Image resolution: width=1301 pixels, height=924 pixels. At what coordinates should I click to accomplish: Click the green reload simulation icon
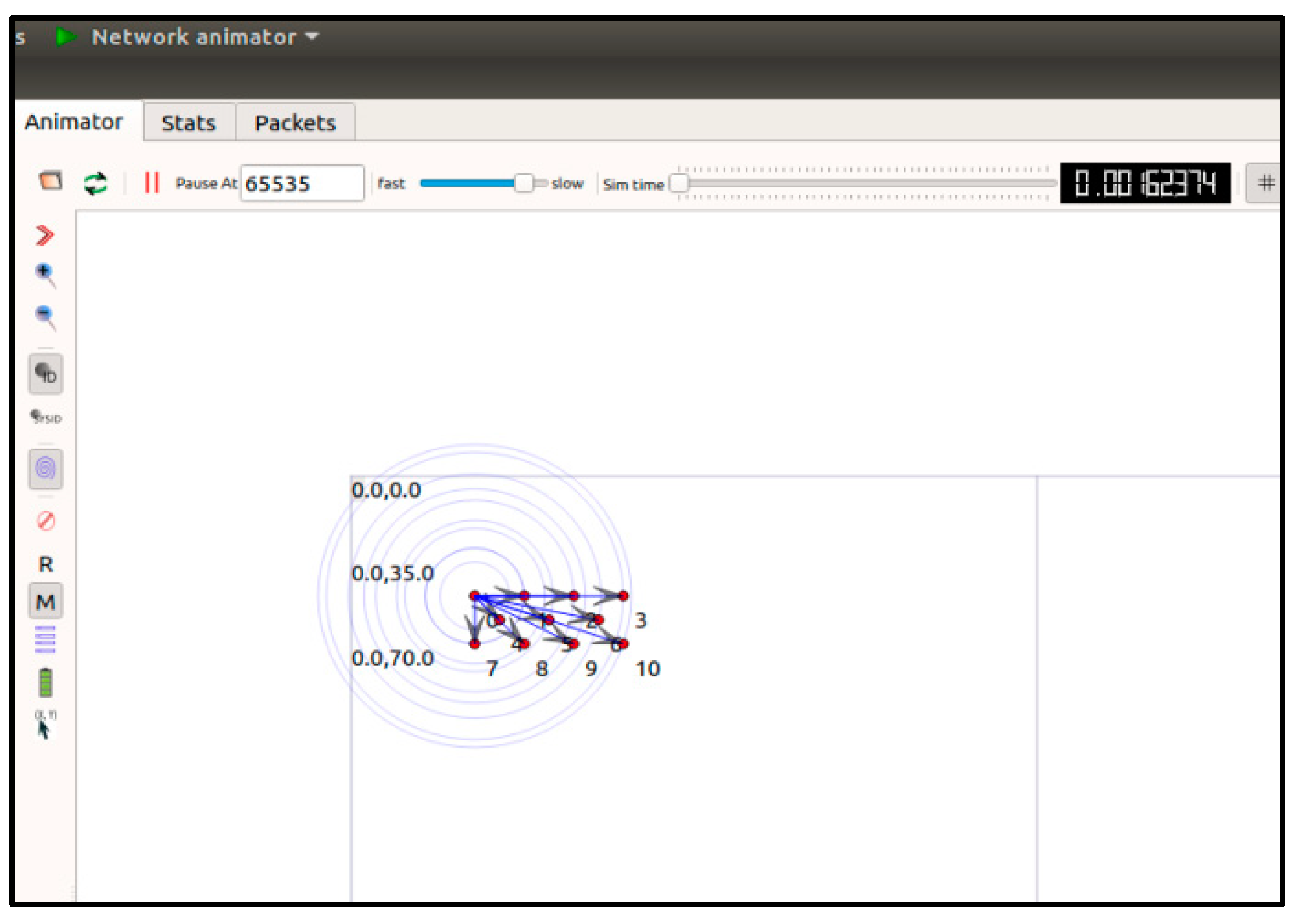coord(95,183)
